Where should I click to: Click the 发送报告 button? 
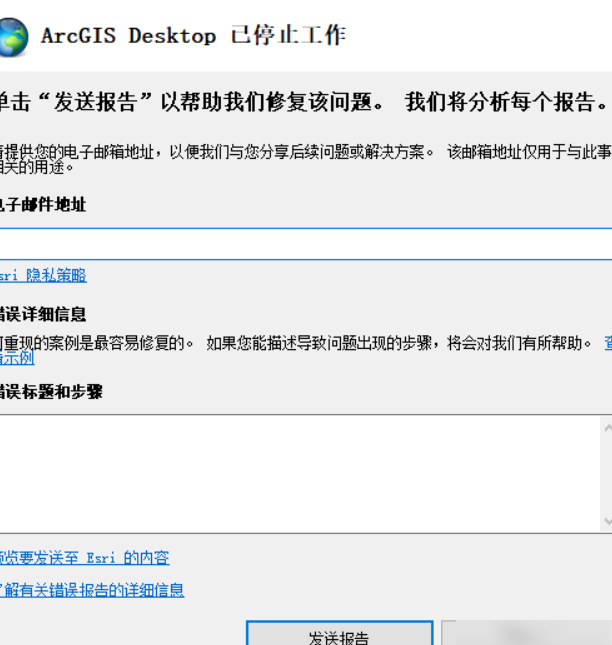(339, 633)
